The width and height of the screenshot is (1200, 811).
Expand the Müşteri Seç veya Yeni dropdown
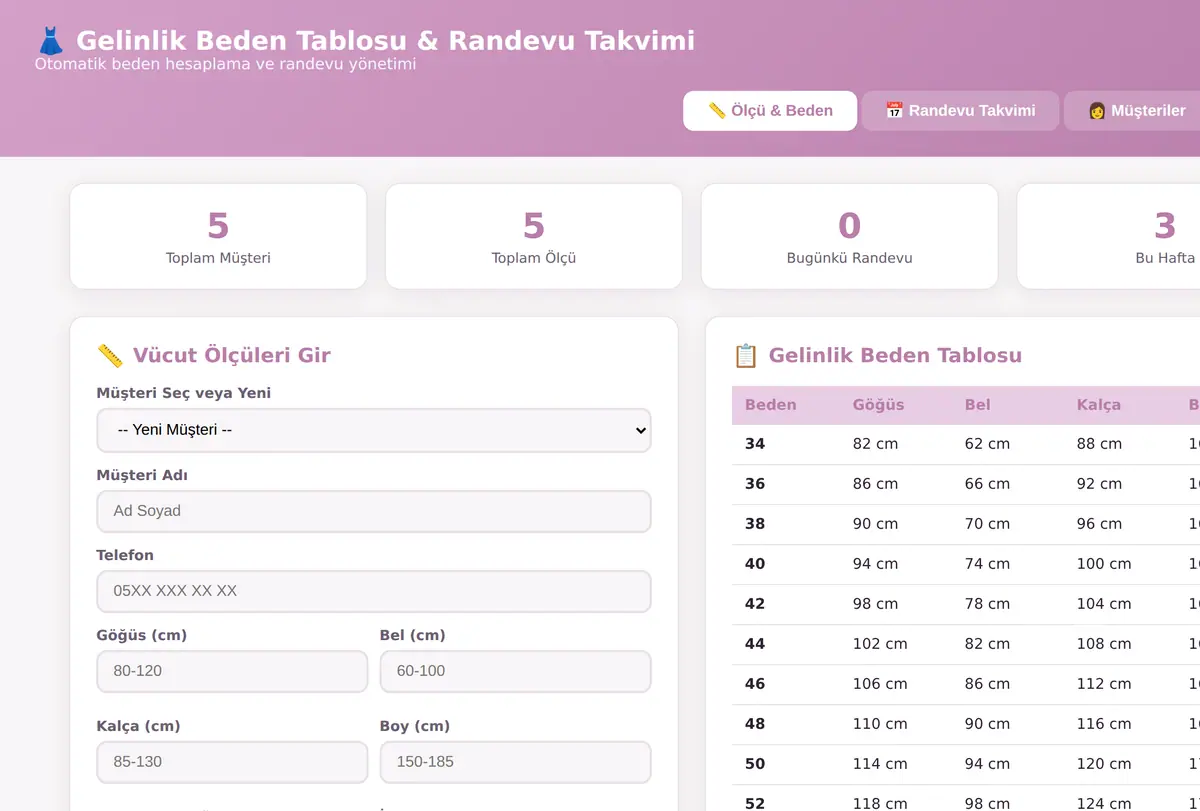pos(374,430)
